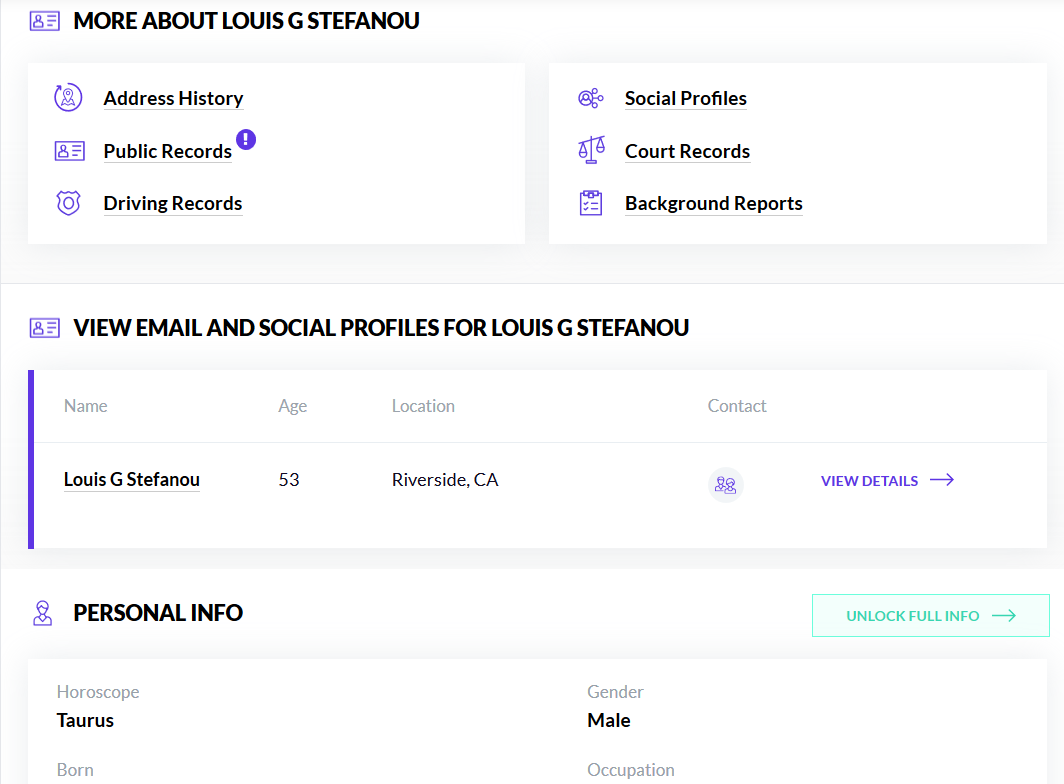The image size is (1064, 784).
Task: Open the Public Records page
Action: [167, 151]
